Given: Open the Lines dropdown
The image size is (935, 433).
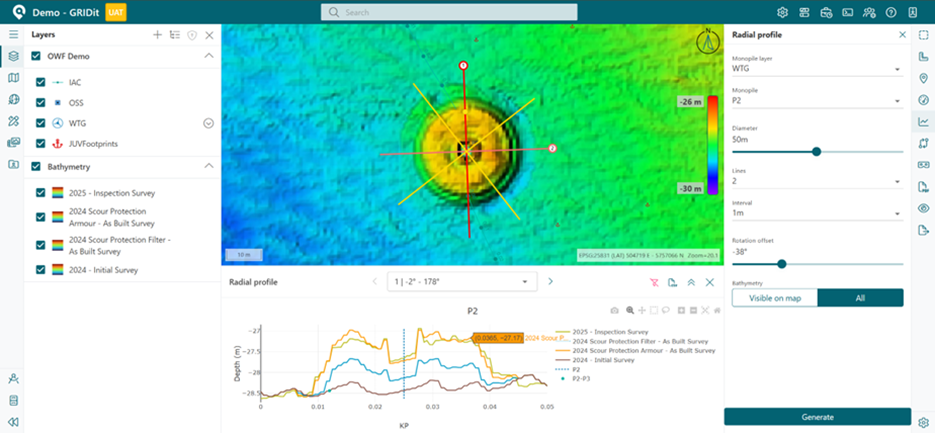Looking at the screenshot, I should pyautogui.click(x=817, y=181).
